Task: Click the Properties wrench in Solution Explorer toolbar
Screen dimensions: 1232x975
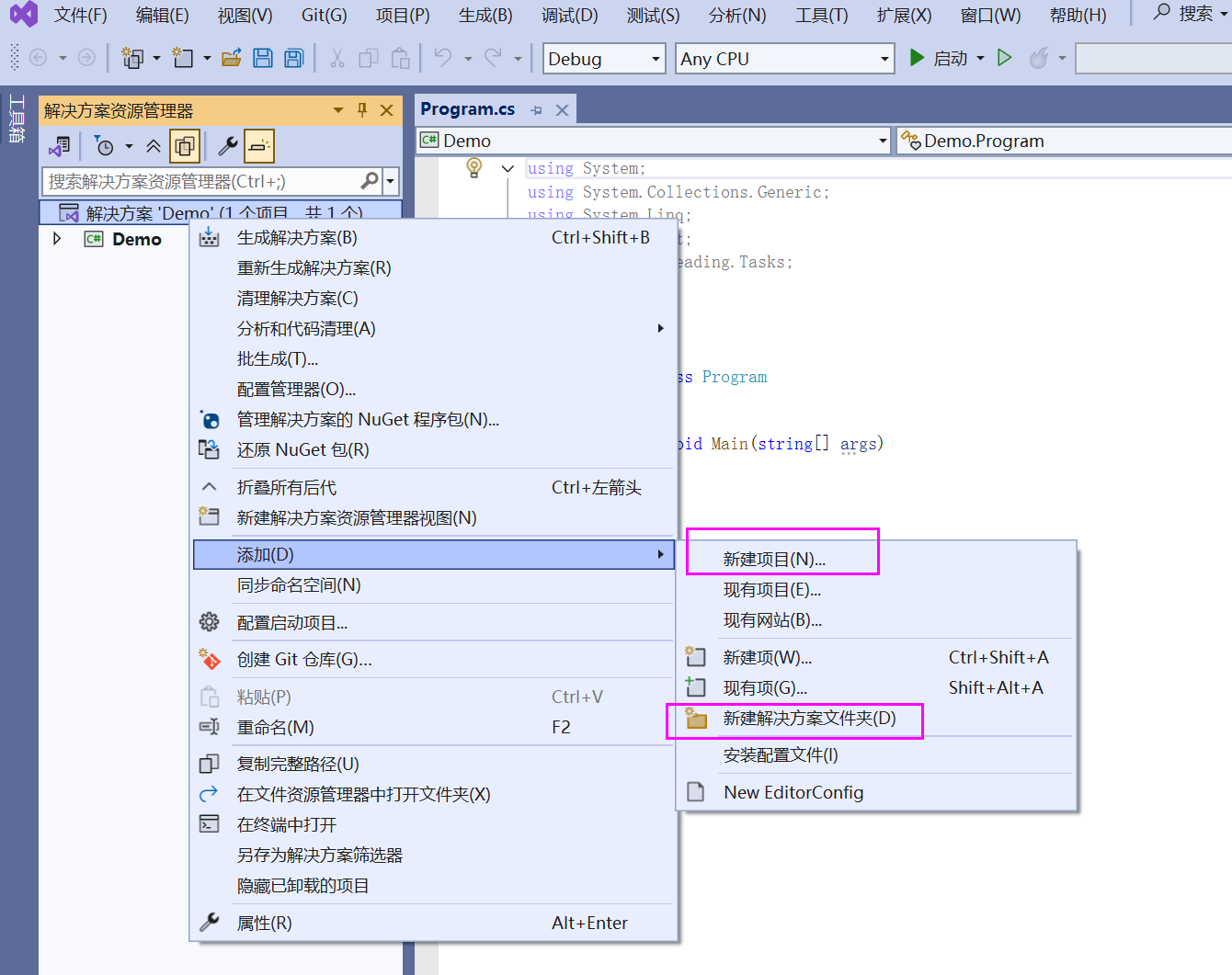Action: [x=228, y=146]
